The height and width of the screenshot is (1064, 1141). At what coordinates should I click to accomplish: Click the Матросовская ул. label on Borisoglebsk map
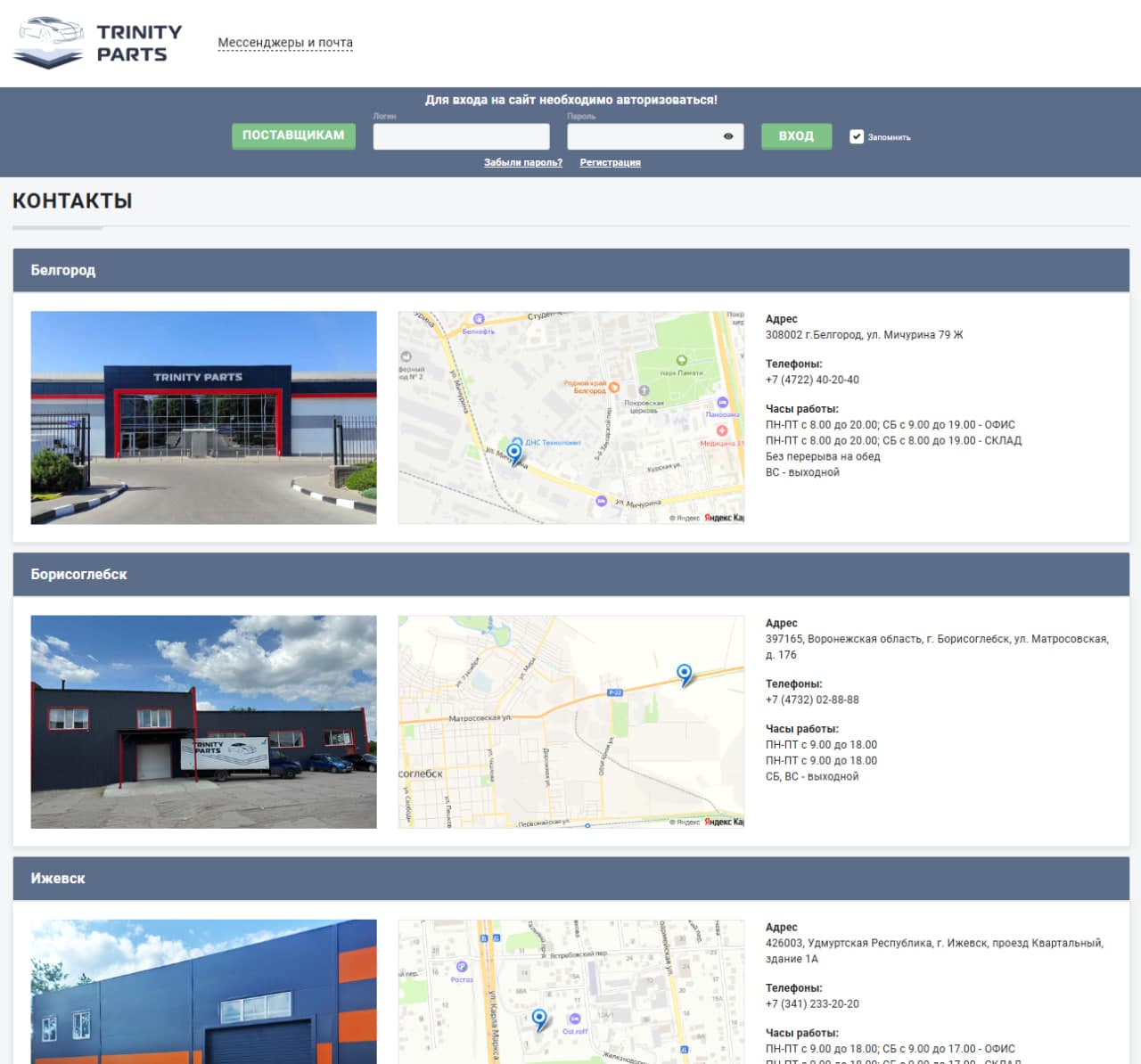(x=480, y=717)
